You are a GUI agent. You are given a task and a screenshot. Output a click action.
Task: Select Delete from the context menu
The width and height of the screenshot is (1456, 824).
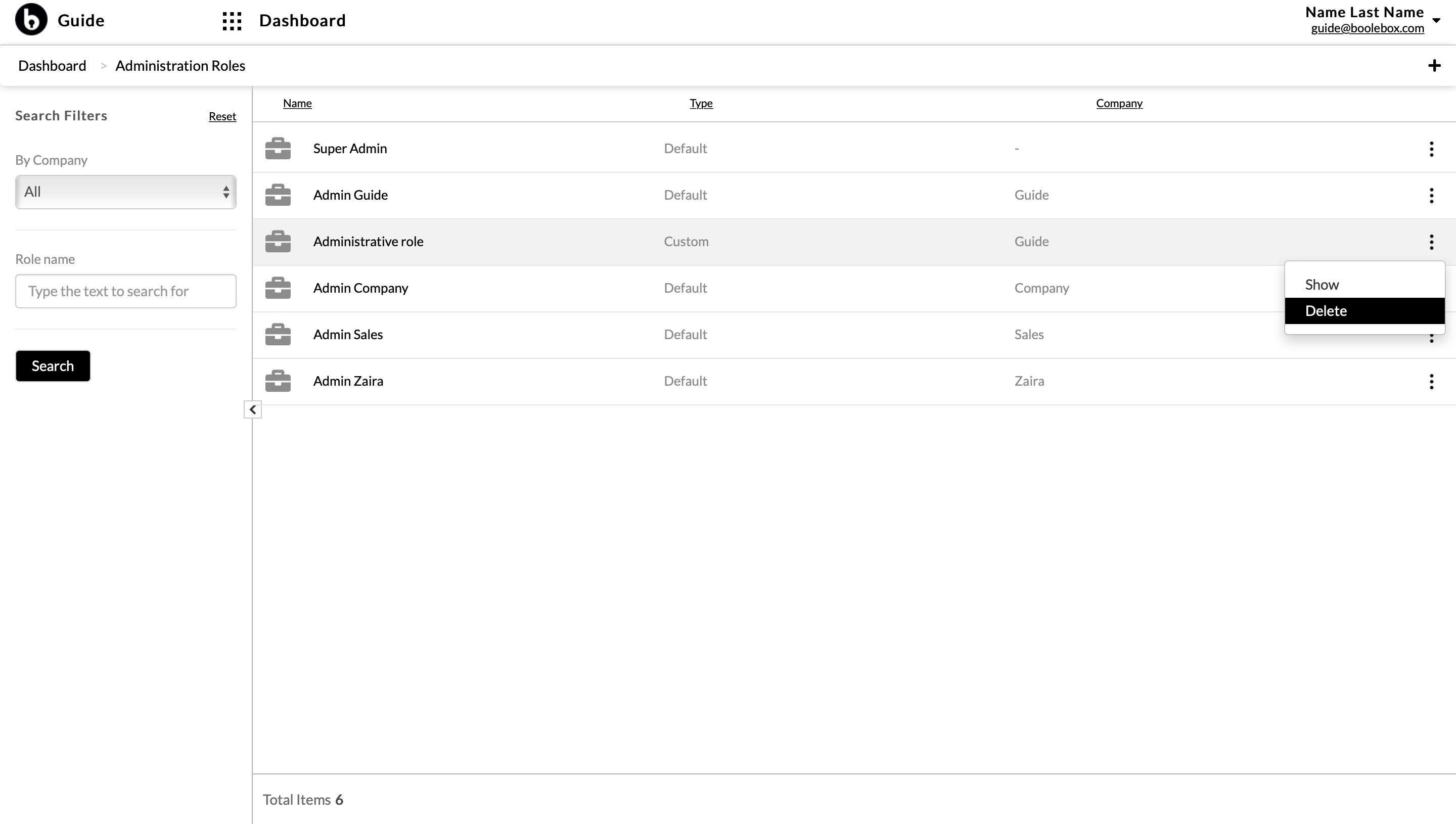[1364, 311]
